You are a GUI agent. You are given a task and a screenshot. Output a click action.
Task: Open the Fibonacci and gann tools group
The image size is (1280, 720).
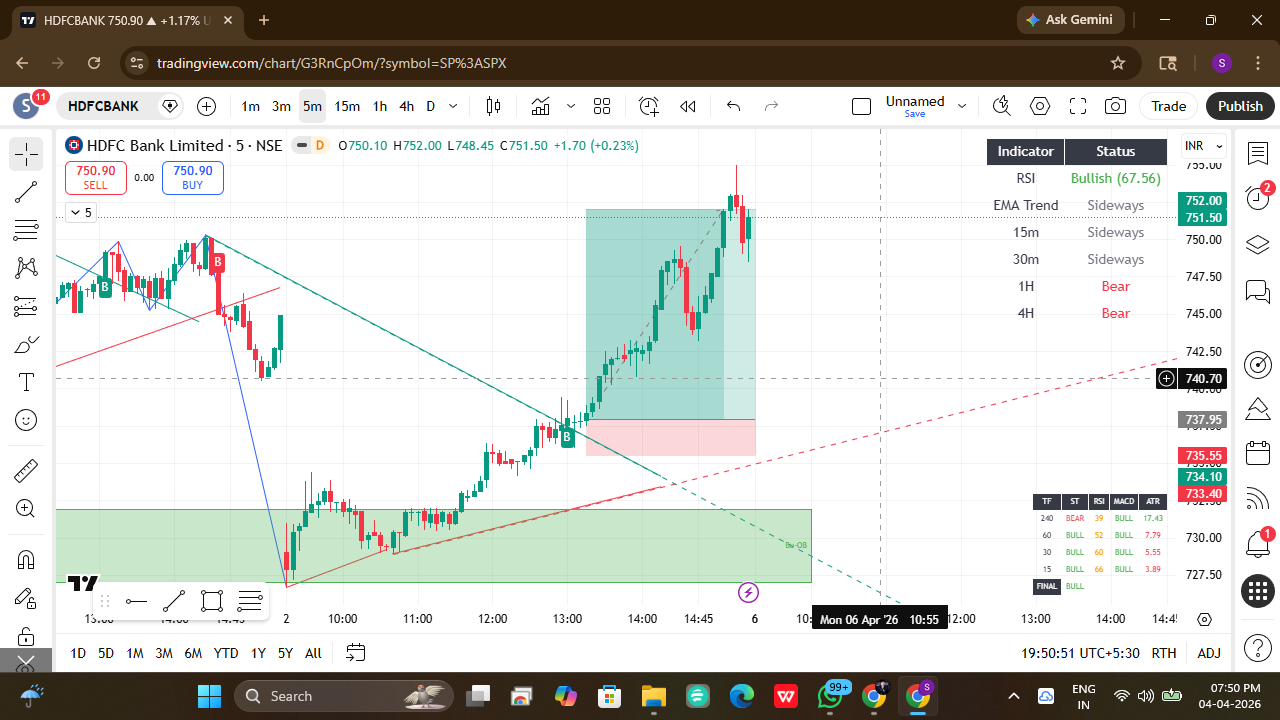tap(26, 230)
